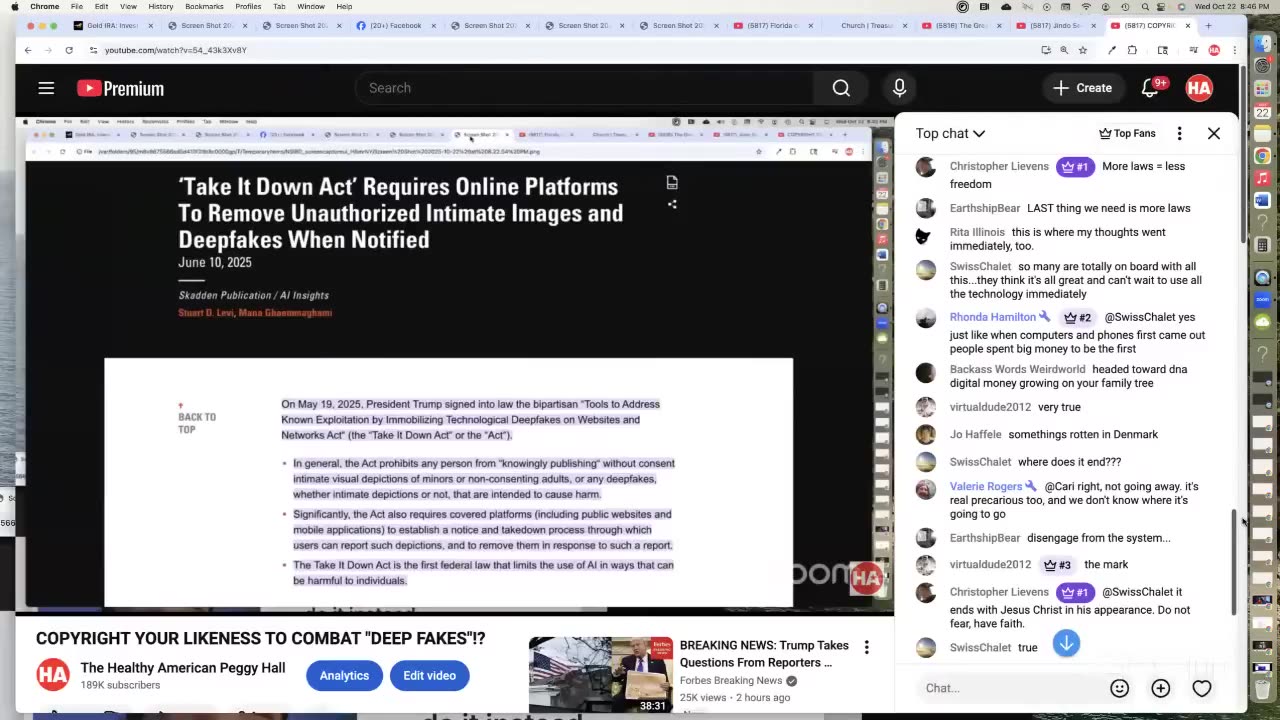The image size is (1280, 720).
Task: Open a new Chrome tab
Action: tap(1208, 26)
